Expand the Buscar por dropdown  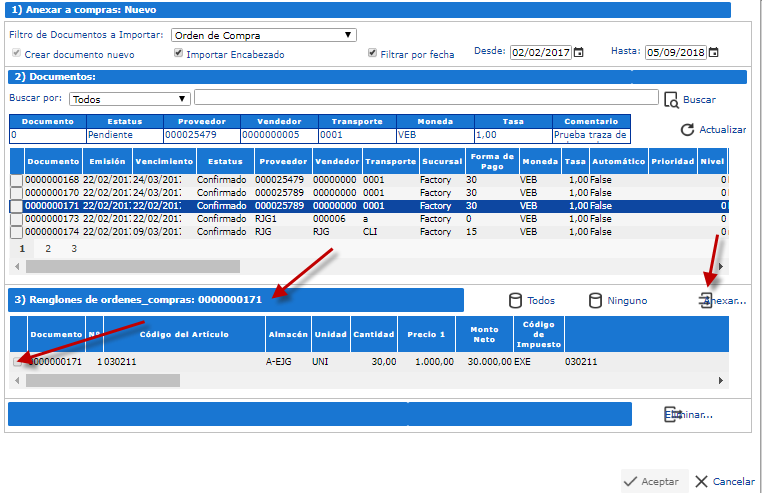pyautogui.click(x=130, y=99)
